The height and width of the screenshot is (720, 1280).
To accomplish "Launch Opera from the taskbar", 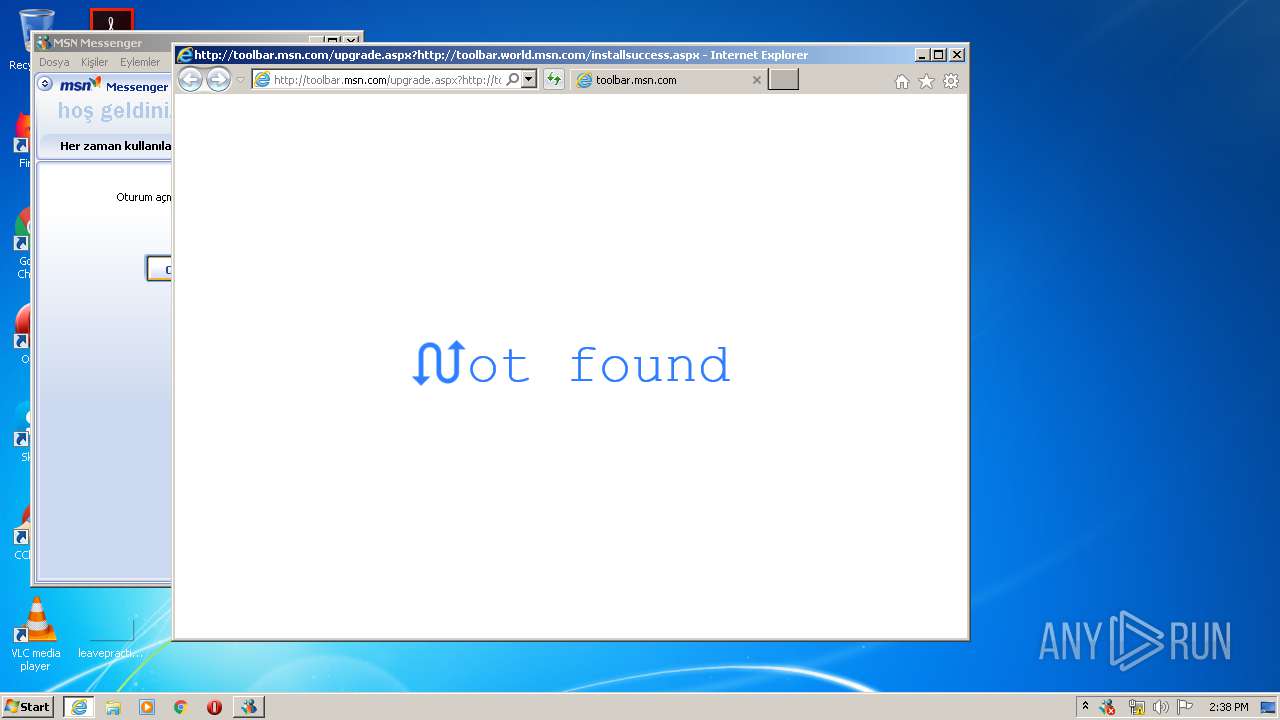I will click(214, 707).
